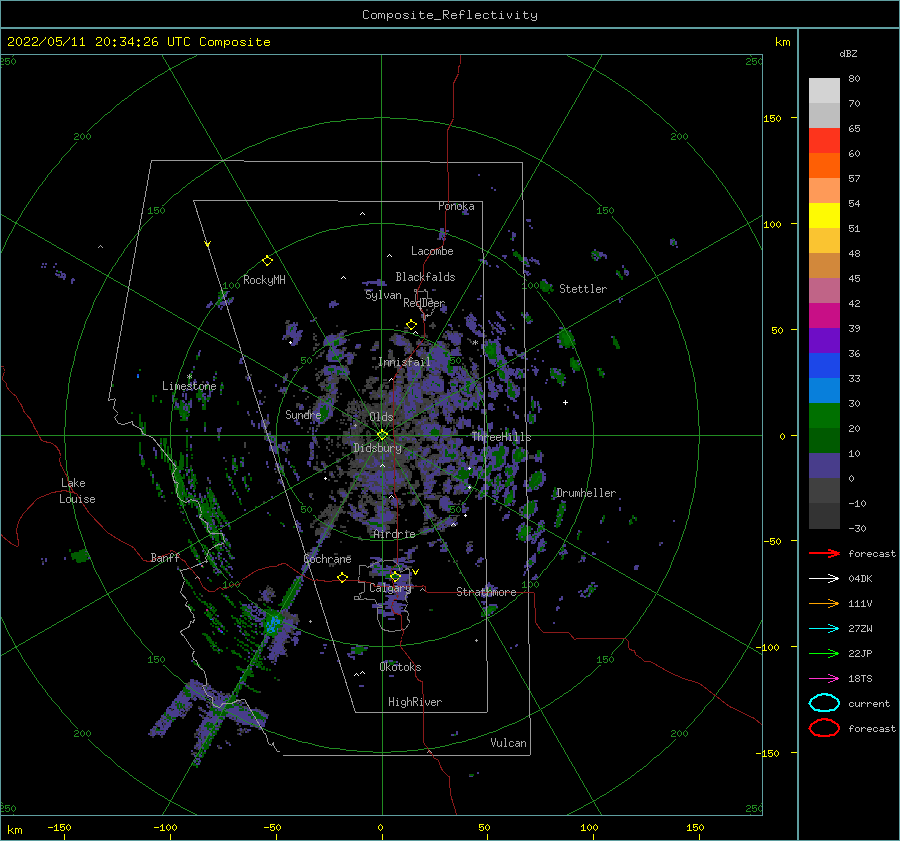Select the red 65 dBZ color swatch
This screenshot has height=841, width=900.
coord(824,141)
